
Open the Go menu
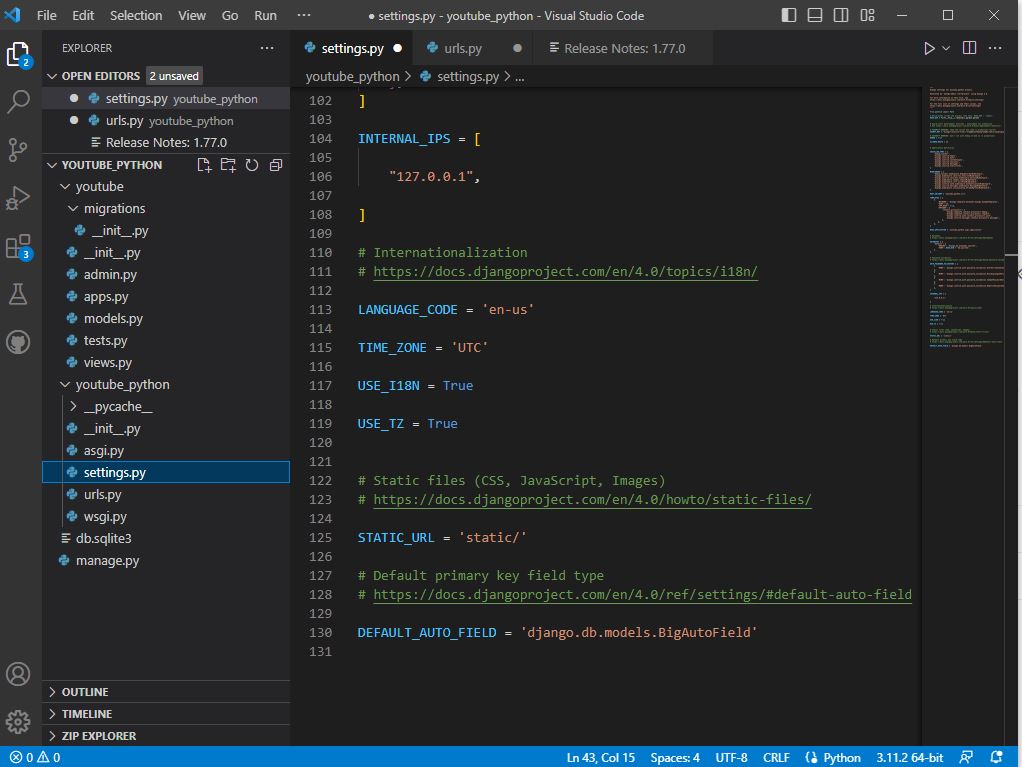click(x=229, y=15)
